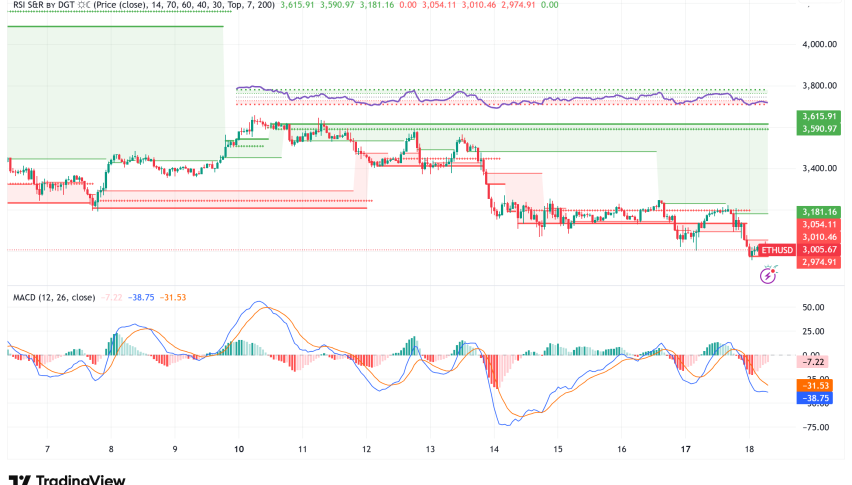Click the date label 14 on time axis
The image size is (852, 485).
493,450
